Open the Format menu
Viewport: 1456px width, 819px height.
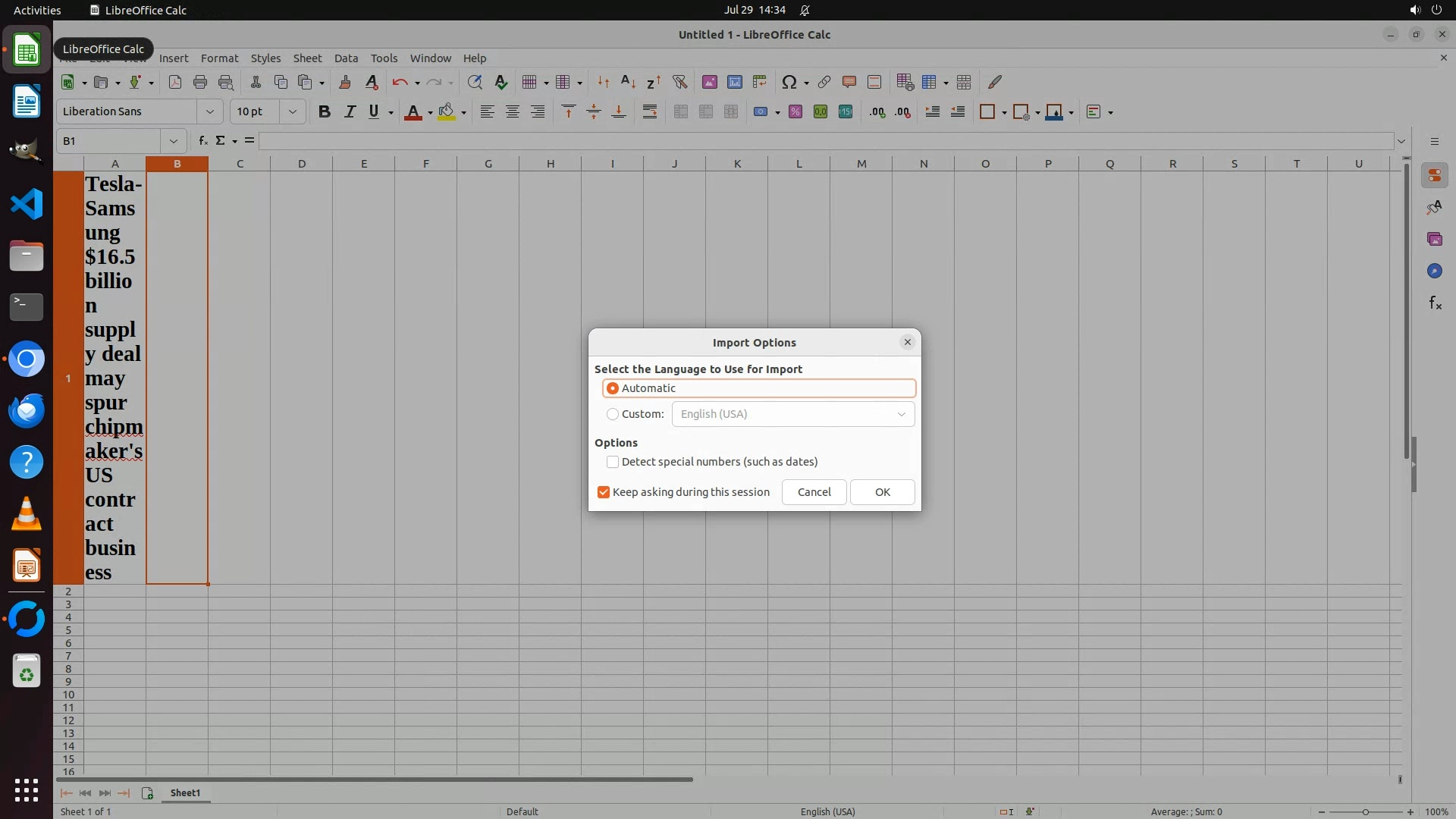[x=219, y=58]
